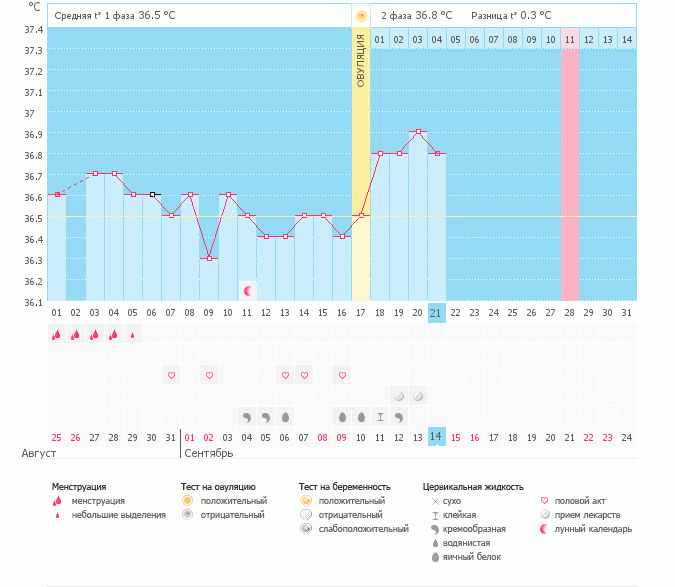Click the menstruation drop icon on cycle day 01

click(x=57, y=335)
